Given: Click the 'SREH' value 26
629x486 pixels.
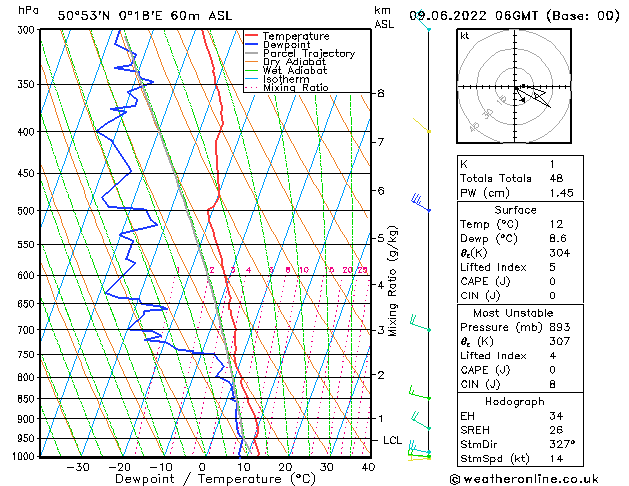Looking at the screenshot, I should pos(556,430).
